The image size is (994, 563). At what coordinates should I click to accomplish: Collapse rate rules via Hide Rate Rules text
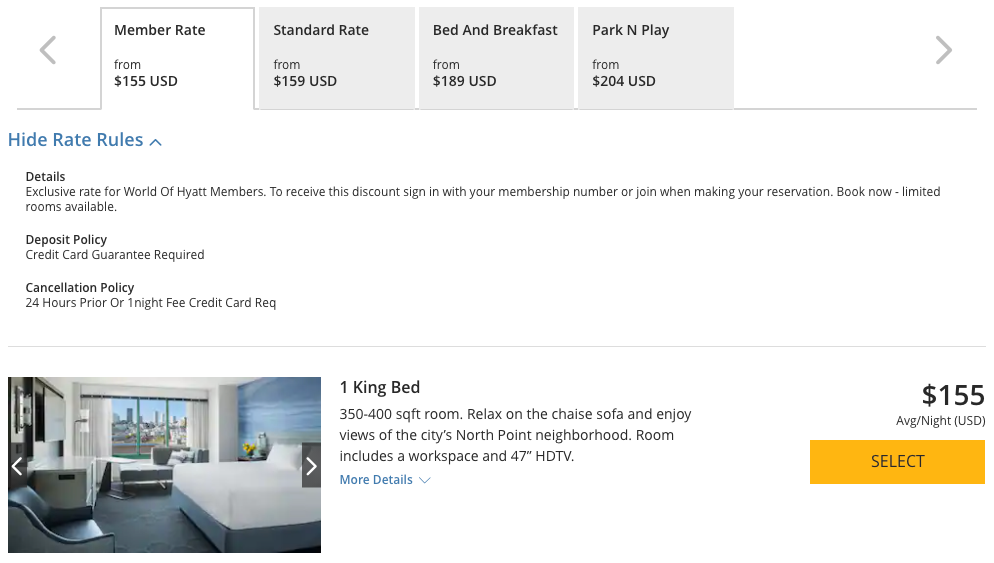click(76, 140)
